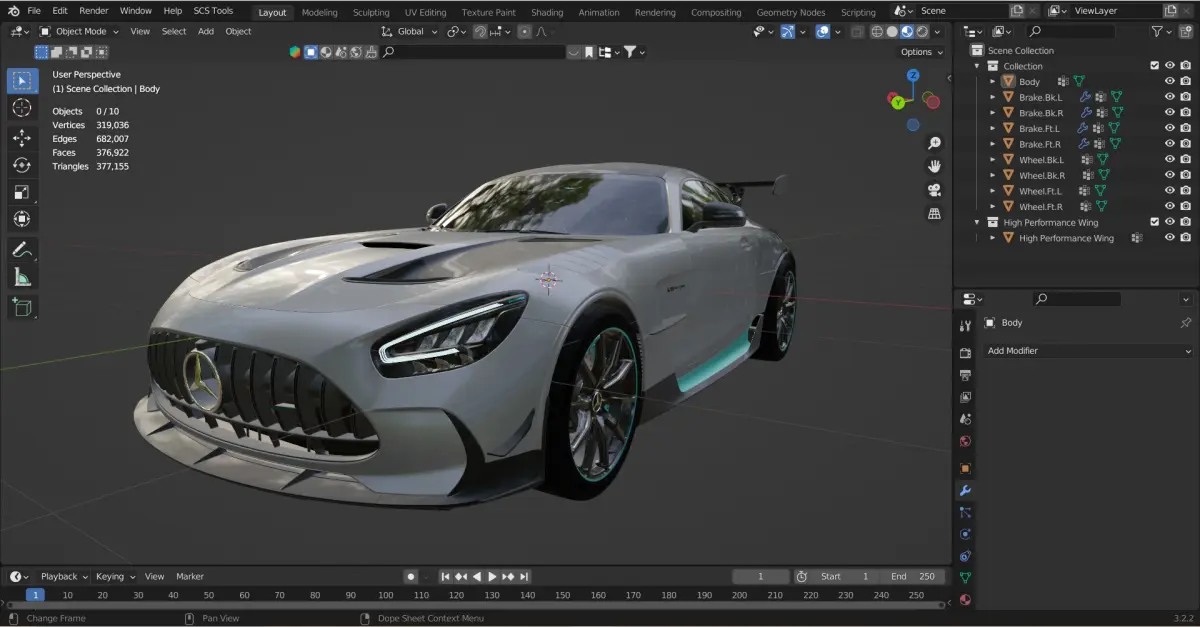Select the Annotate tool in the left toolbar
This screenshot has width=1200, height=627.
coord(22,250)
